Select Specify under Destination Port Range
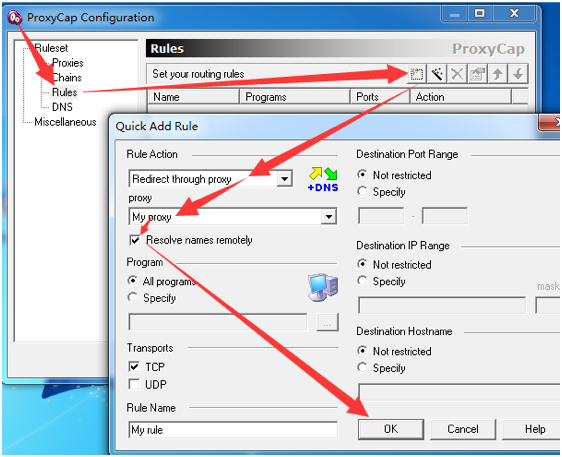 pyautogui.click(x=362, y=191)
